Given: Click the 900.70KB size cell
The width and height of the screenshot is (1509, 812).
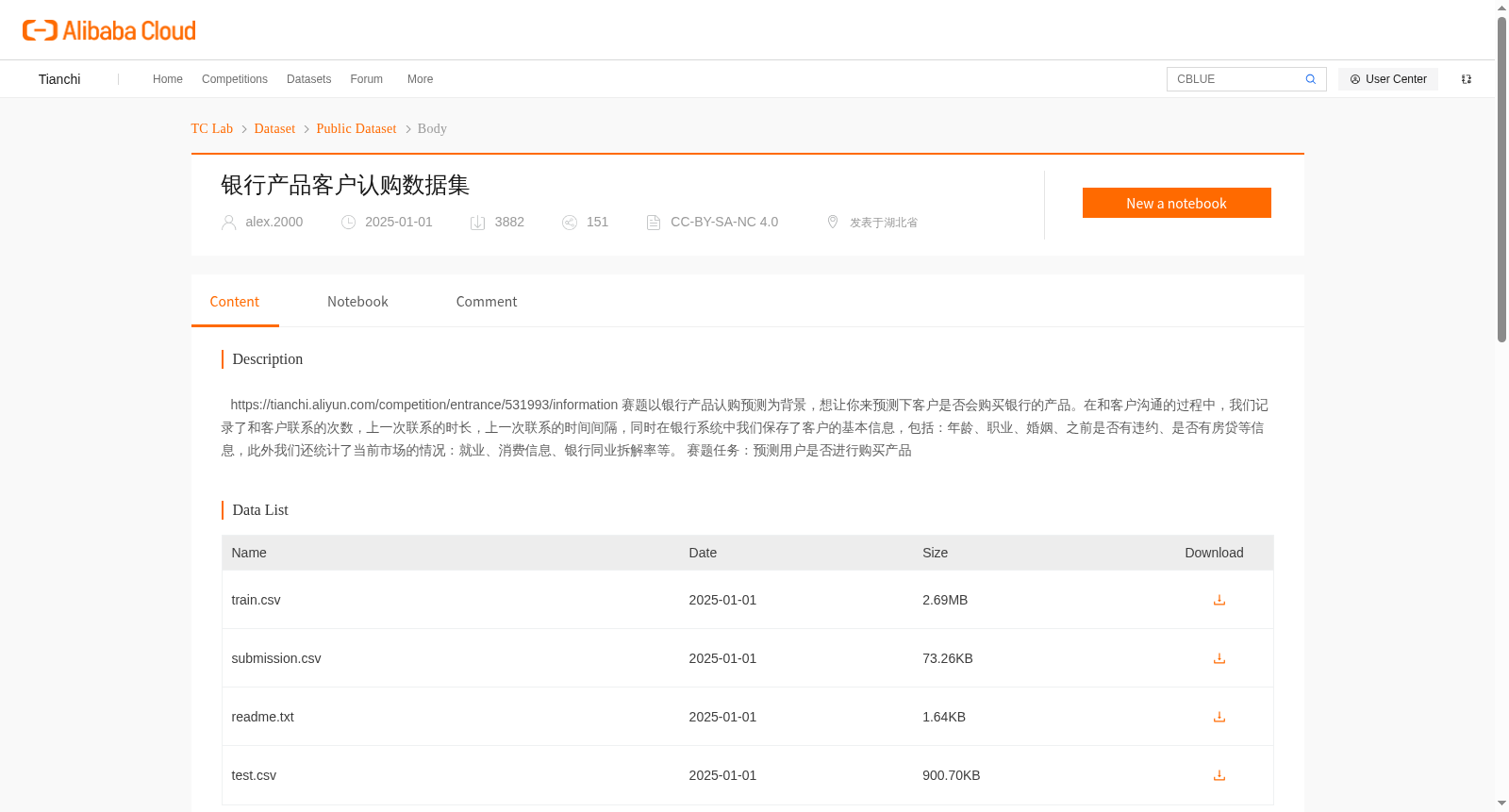Looking at the screenshot, I should click(x=952, y=775).
